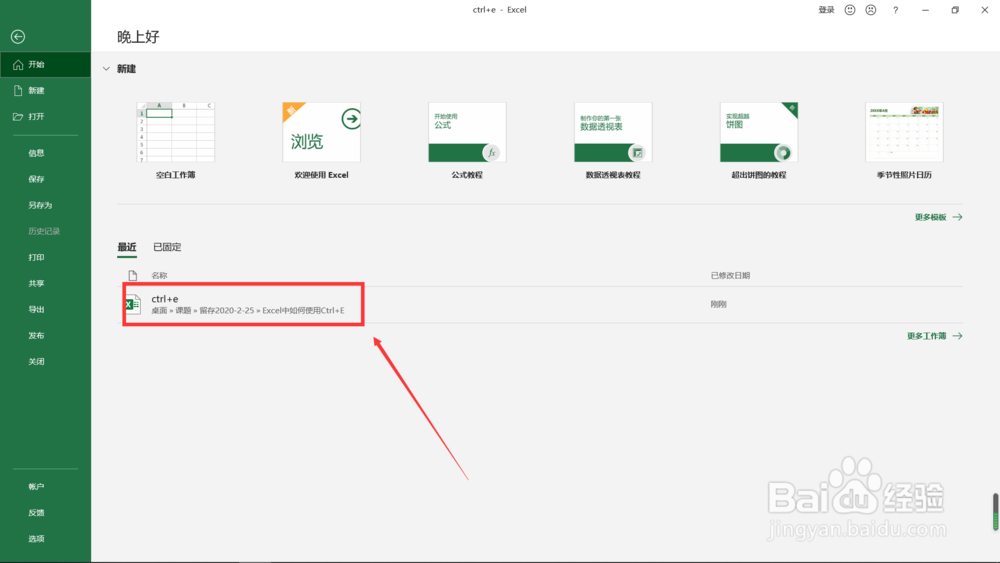Select 历史记录 in the sidebar
Screen dimensions: 1000x563
coord(45,231)
